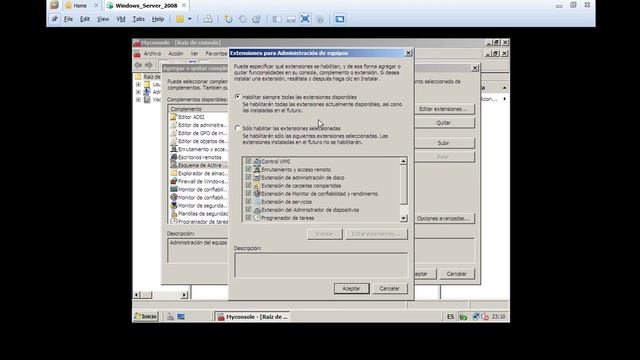
Task: Open the VMware library icon beside Home tab
Action: tap(54, 5)
